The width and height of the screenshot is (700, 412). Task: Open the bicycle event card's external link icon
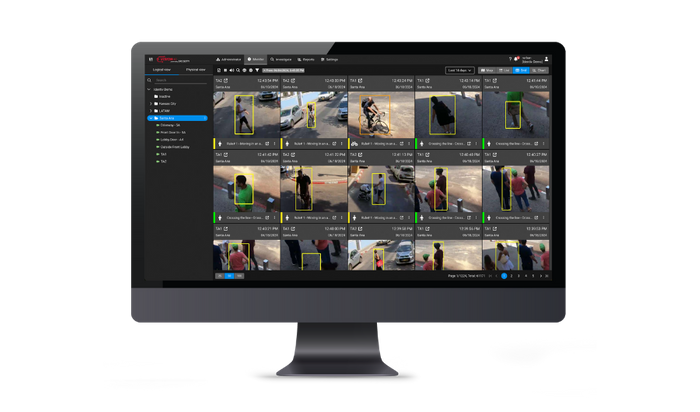click(358, 79)
